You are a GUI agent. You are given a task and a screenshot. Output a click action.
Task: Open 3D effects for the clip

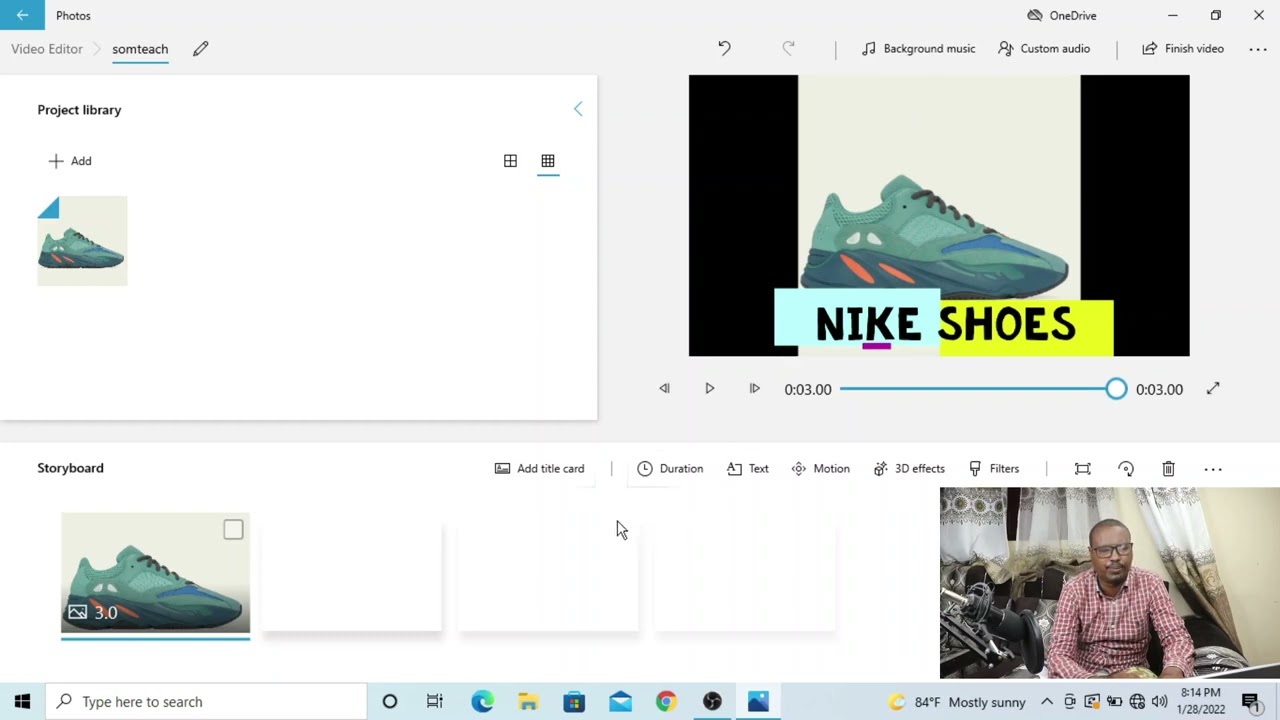[x=908, y=469]
